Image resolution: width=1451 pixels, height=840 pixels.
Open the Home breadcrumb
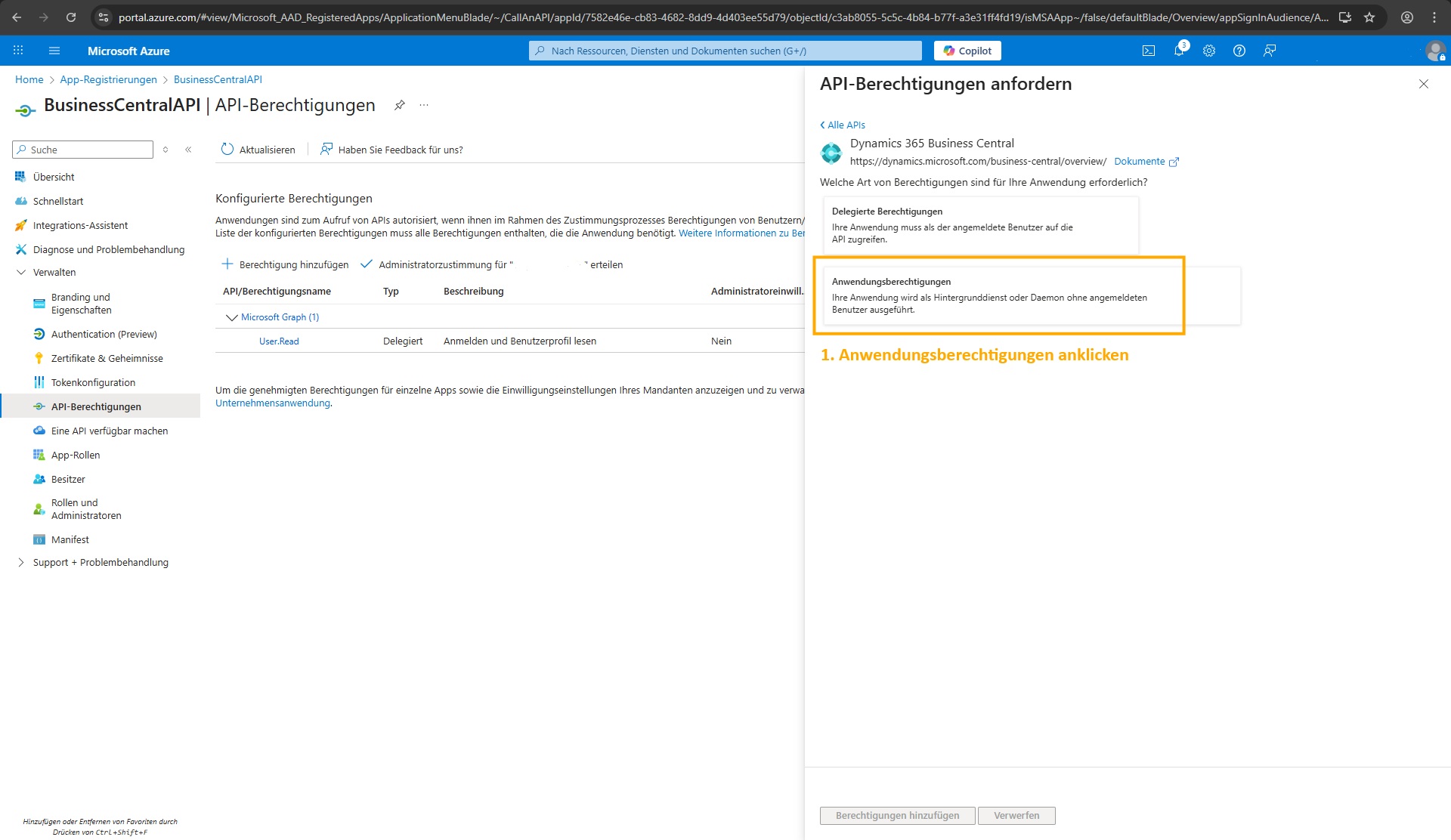(x=29, y=79)
